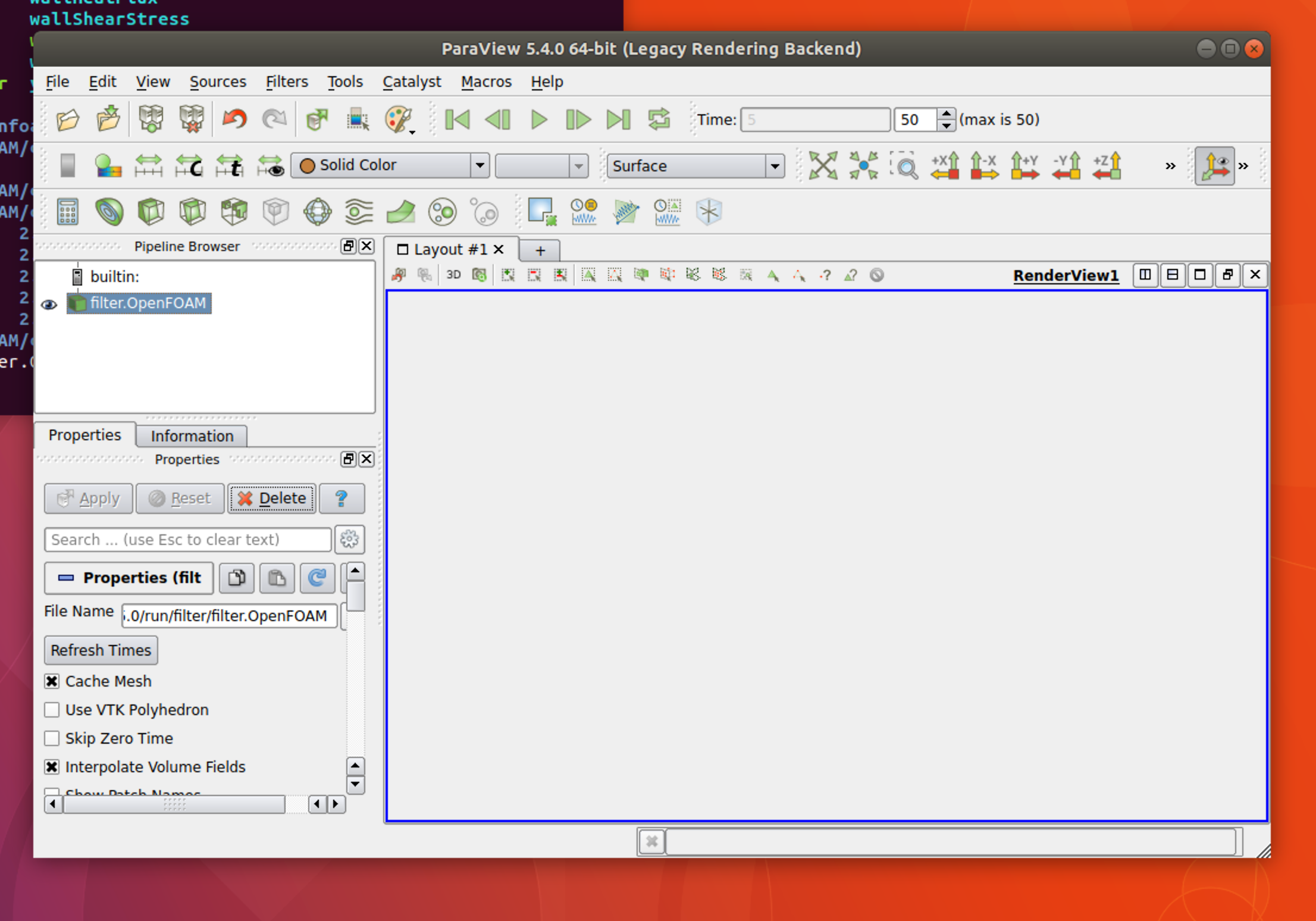This screenshot has height=921, width=1316.
Task: Step to the next frame
Action: point(578,120)
